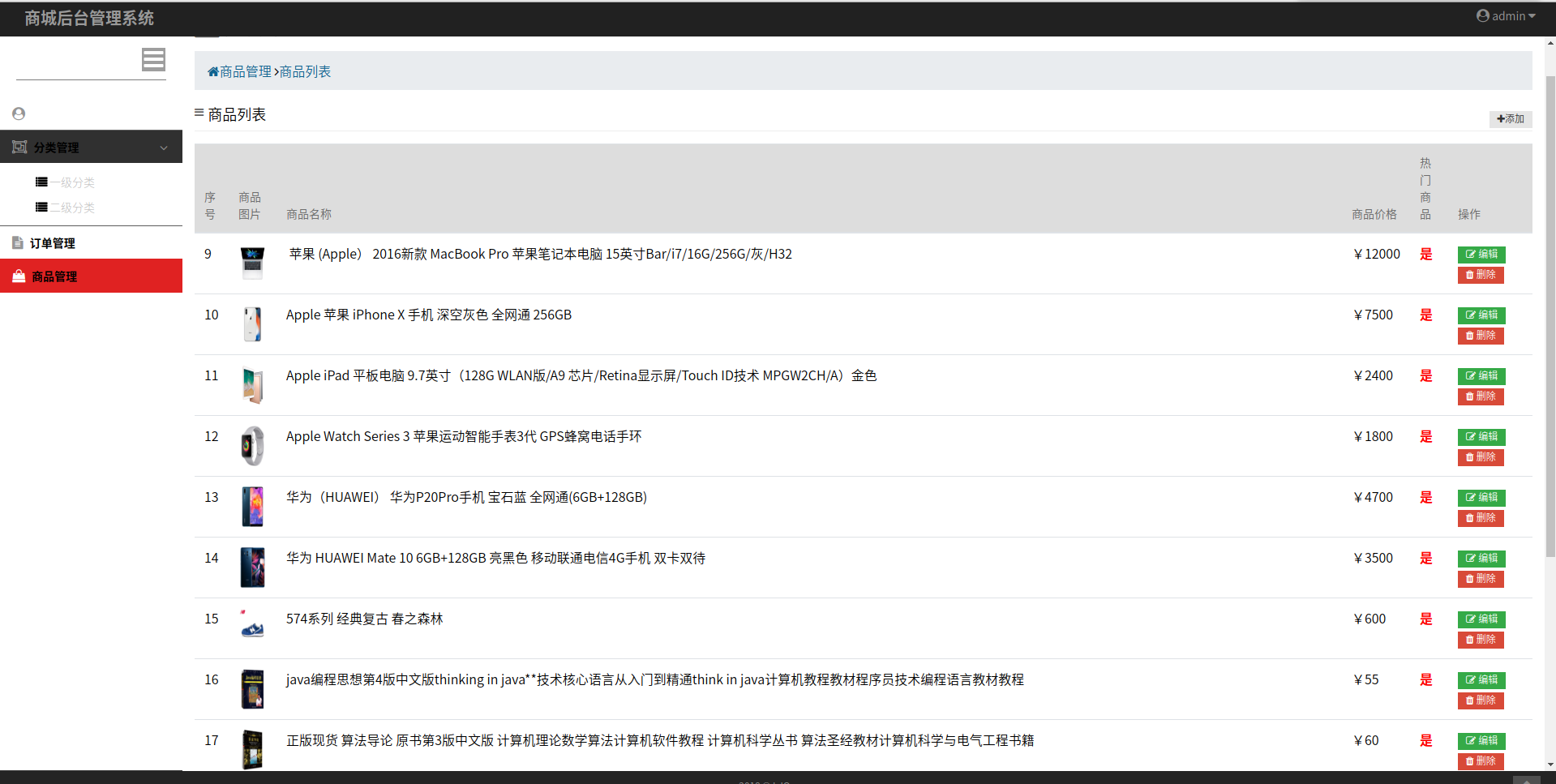Click the 574系列 经典复古 春之森林 text
Viewport: 1556px width, 784px height.
[x=365, y=619]
